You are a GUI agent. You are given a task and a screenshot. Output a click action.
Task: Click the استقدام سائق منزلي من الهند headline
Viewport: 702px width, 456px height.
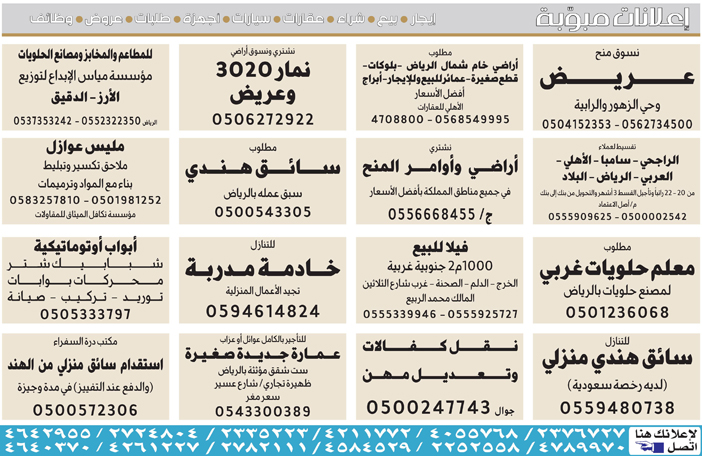[85, 365]
